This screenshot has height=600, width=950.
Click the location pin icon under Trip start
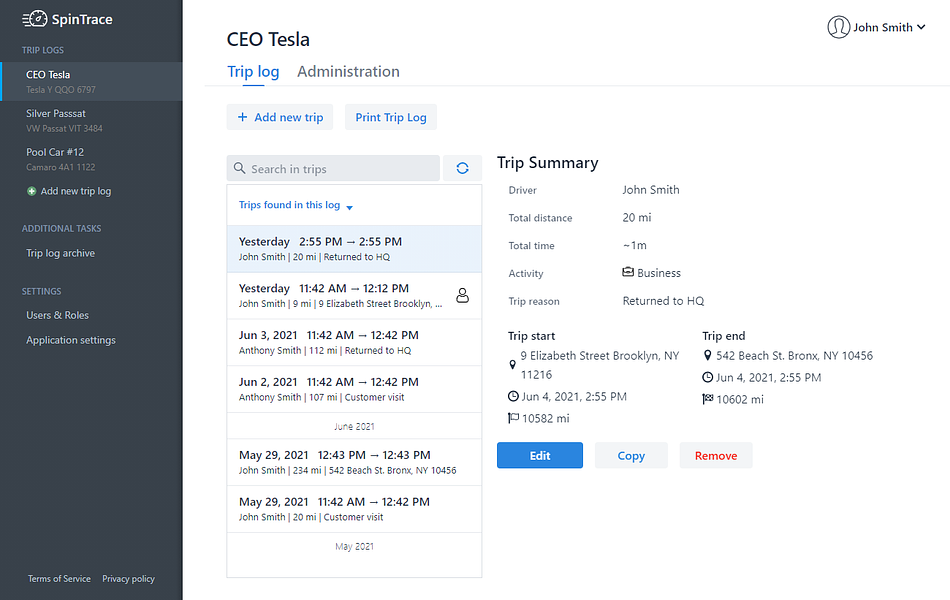tap(513, 365)
